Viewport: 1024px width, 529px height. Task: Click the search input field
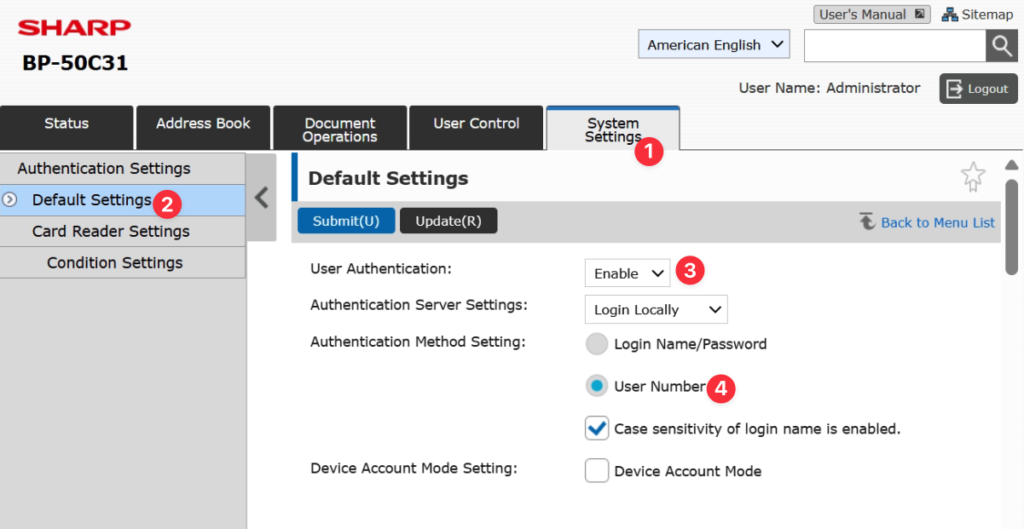pyautogui.click(x=895, y=46)
